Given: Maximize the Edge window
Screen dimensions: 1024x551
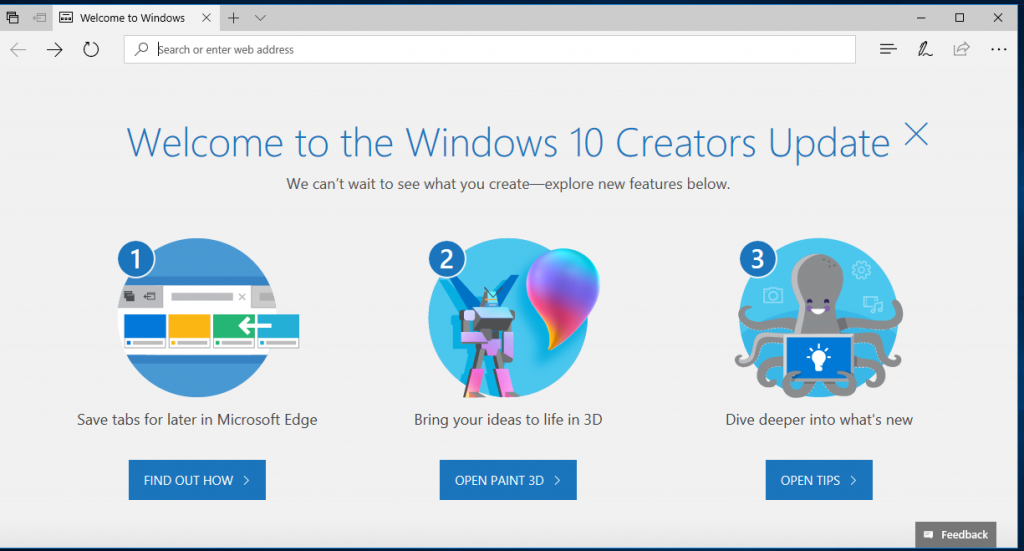Looking at the screenshot, I should [959, 18].
